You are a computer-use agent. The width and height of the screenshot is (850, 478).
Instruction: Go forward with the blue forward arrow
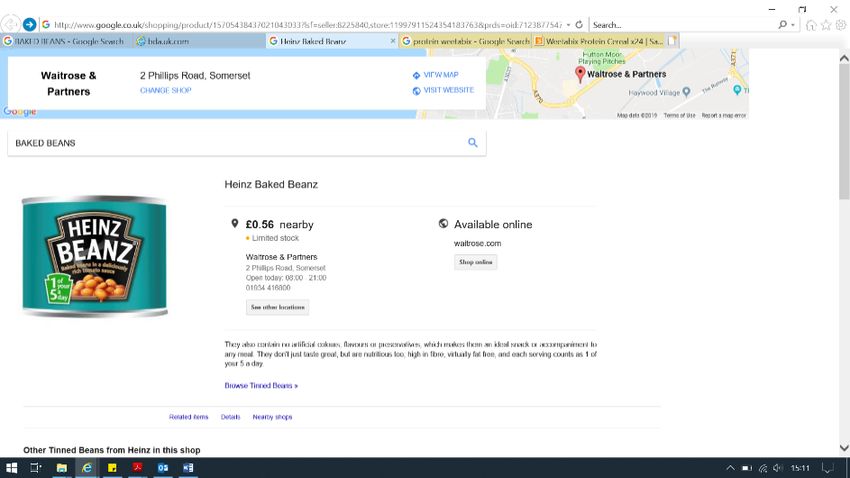coord(29,24)
